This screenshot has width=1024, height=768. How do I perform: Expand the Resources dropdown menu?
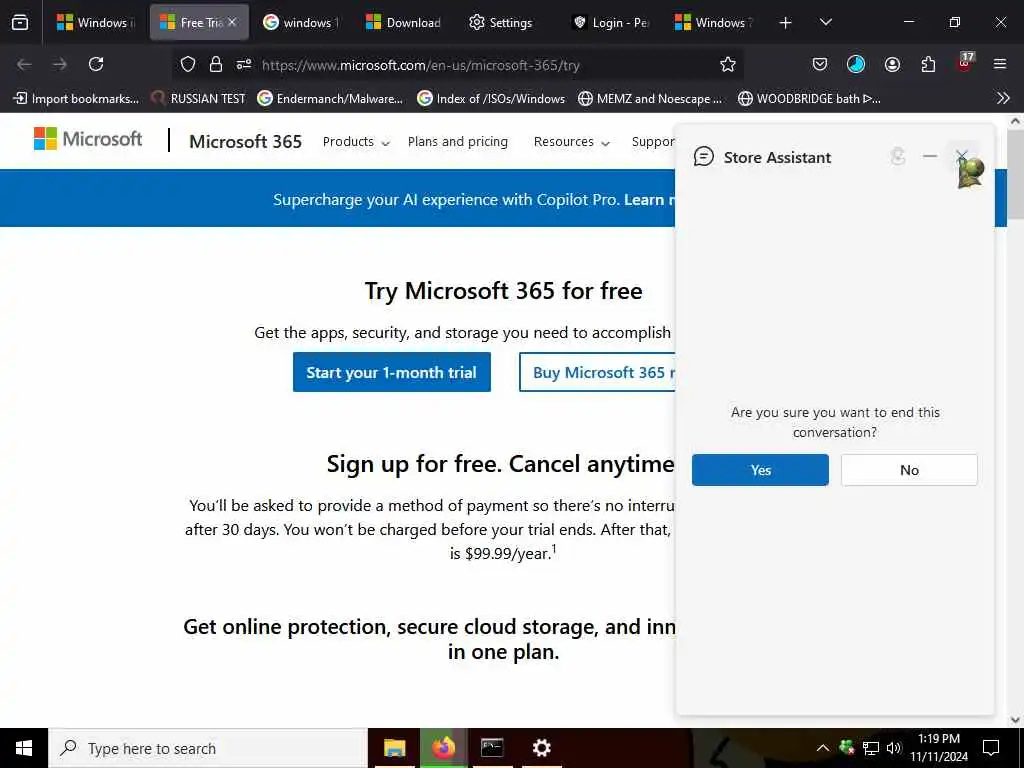tap(571, 142)
